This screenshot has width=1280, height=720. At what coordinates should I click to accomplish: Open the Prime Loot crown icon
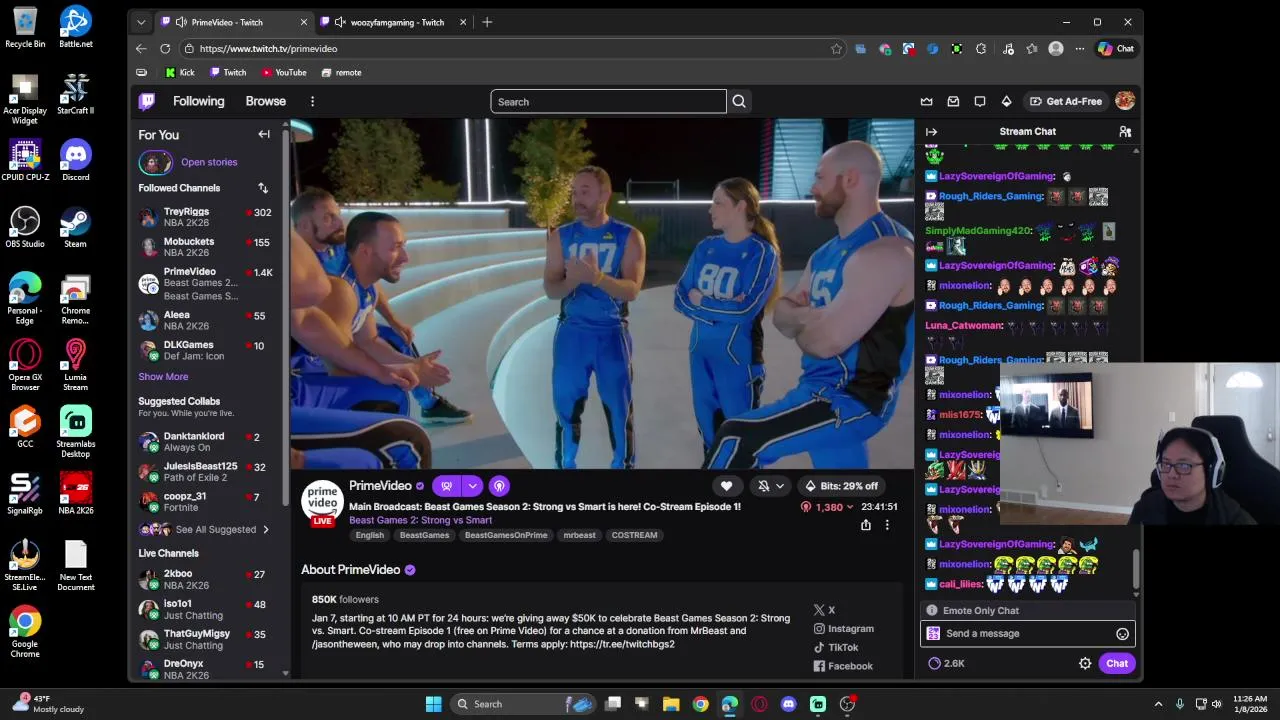926,101
